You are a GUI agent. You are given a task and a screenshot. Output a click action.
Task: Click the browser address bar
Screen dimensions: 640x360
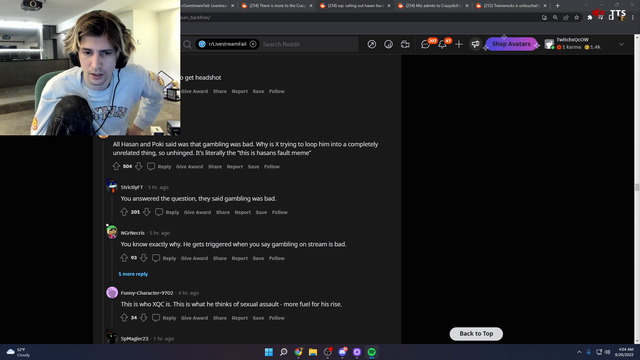[359, 18]
